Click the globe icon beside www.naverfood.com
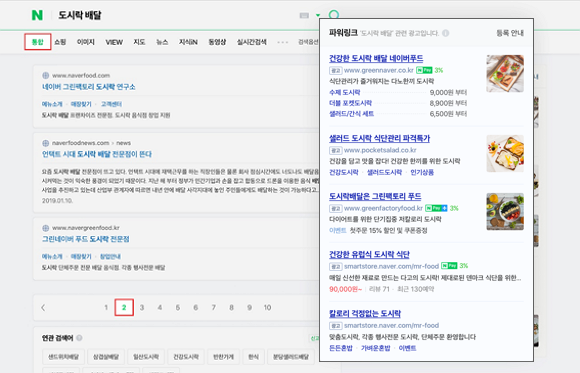Viewport: 580px width, 373px height. tap(45, 75)
